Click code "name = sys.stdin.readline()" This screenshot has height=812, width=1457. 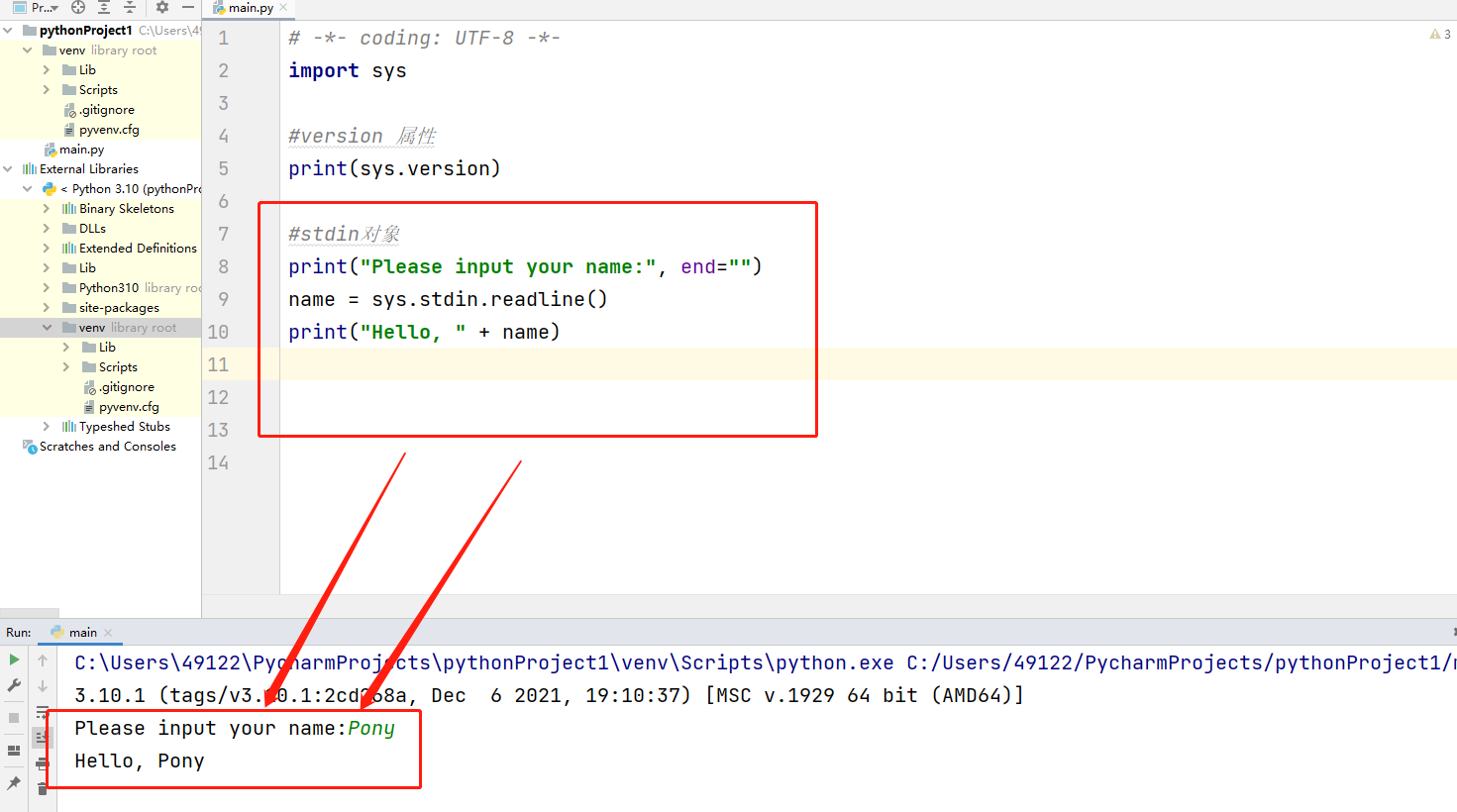tap(448, 299)
